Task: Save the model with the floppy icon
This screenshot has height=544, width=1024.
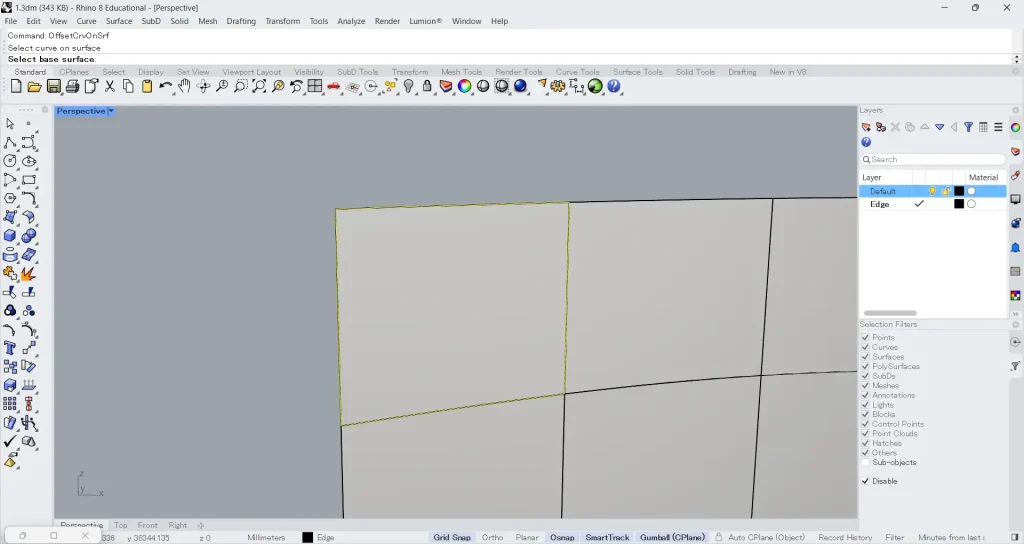Action: tap(54, 86)
